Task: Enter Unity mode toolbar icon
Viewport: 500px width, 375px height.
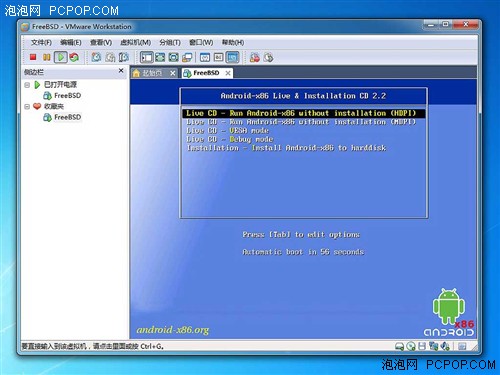Action: tap(187, 57)
